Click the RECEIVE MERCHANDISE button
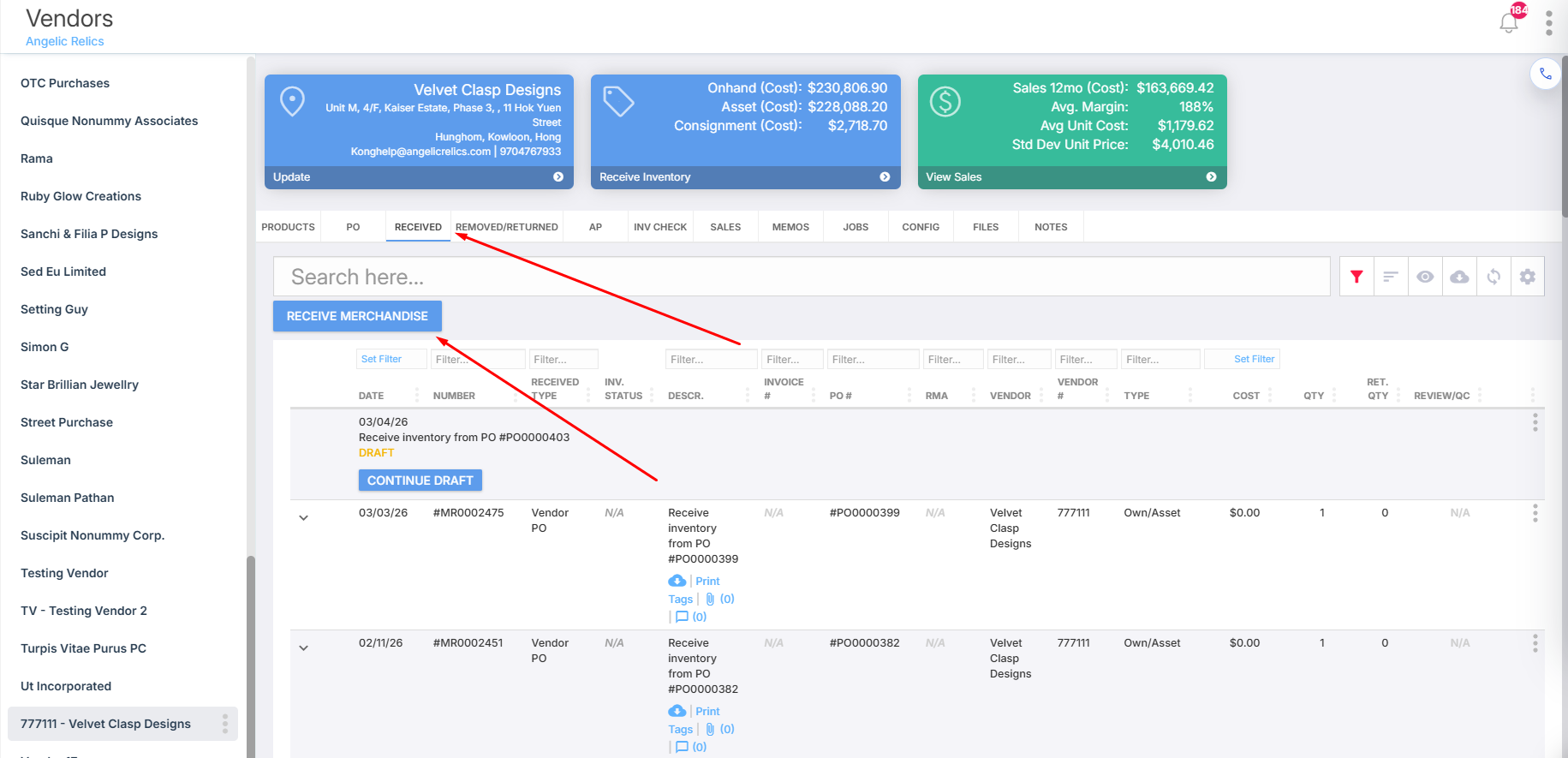 click(357, 316)
